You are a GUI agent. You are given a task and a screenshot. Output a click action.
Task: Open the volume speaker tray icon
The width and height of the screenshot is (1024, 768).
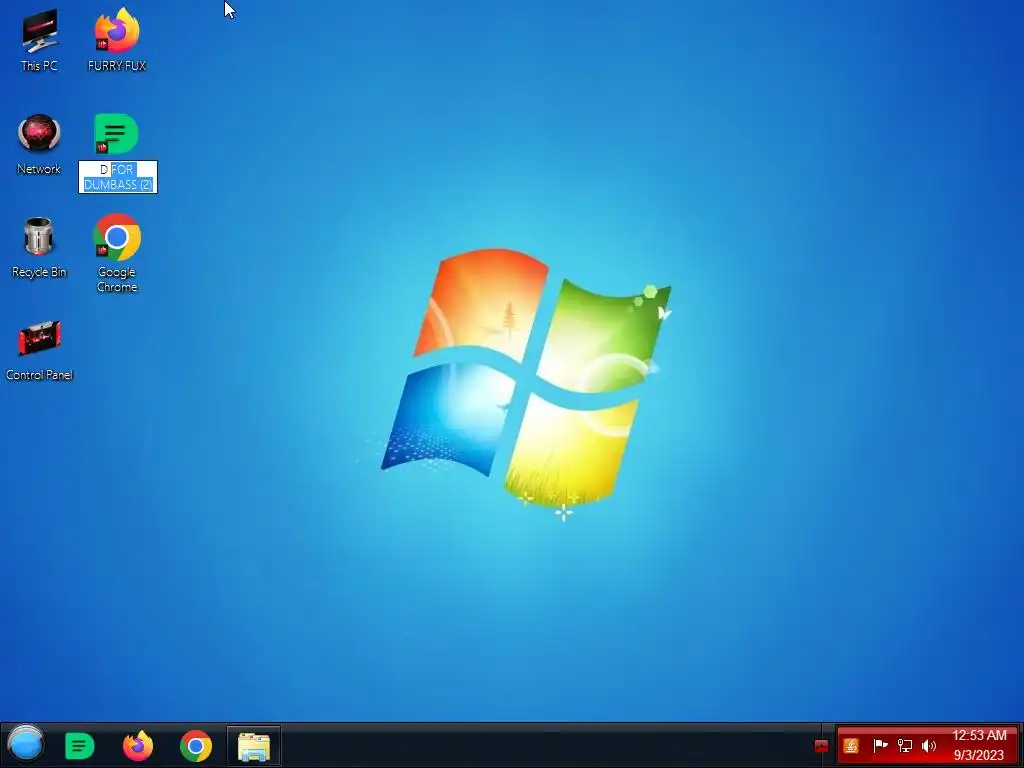coord(929,746)
